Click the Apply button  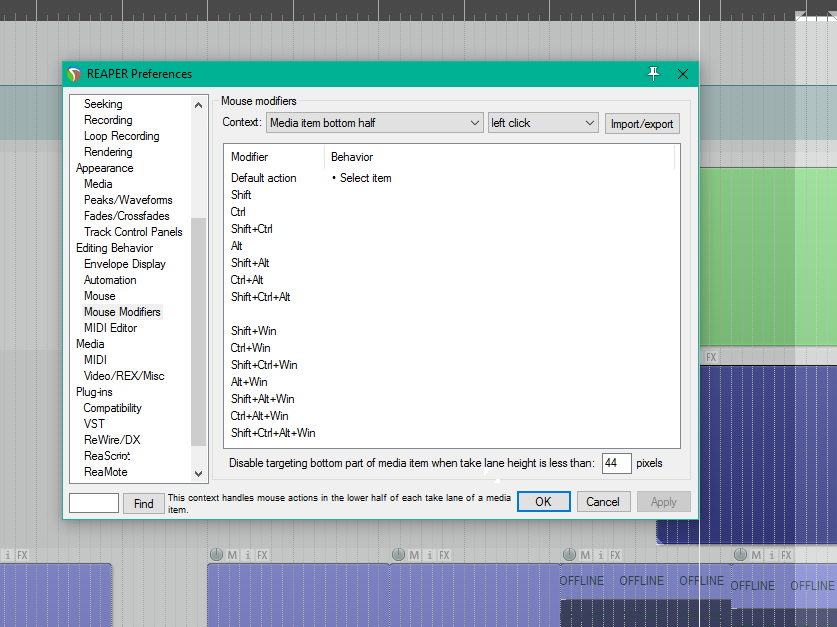coord(664,502)
